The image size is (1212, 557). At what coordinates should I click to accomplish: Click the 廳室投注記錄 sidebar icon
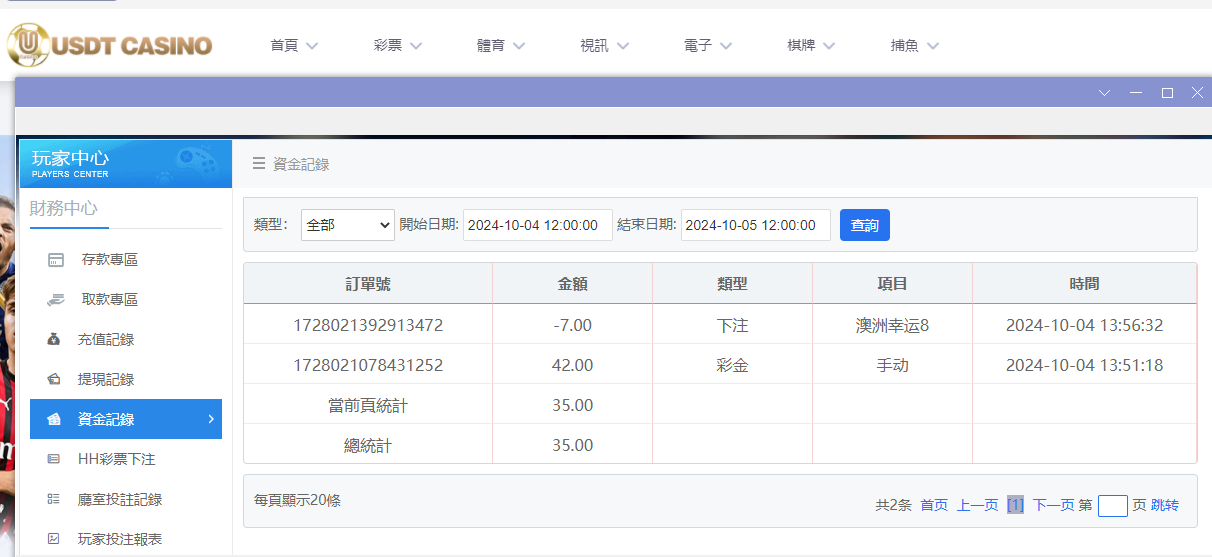(54, 500)
